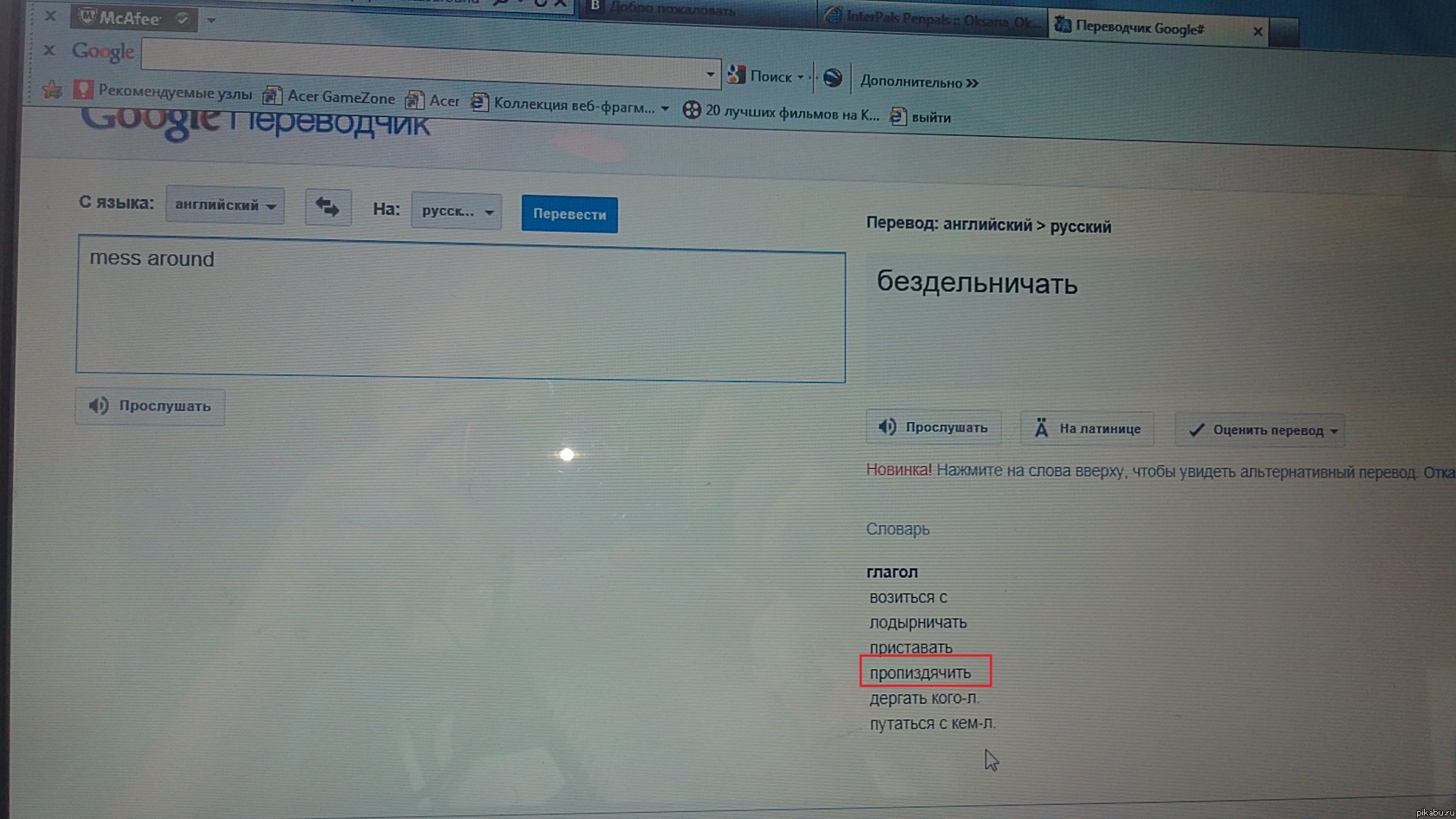1456x819 pixels.
Task: Close the Google toolbar with its X
Action: pos(49,50)
